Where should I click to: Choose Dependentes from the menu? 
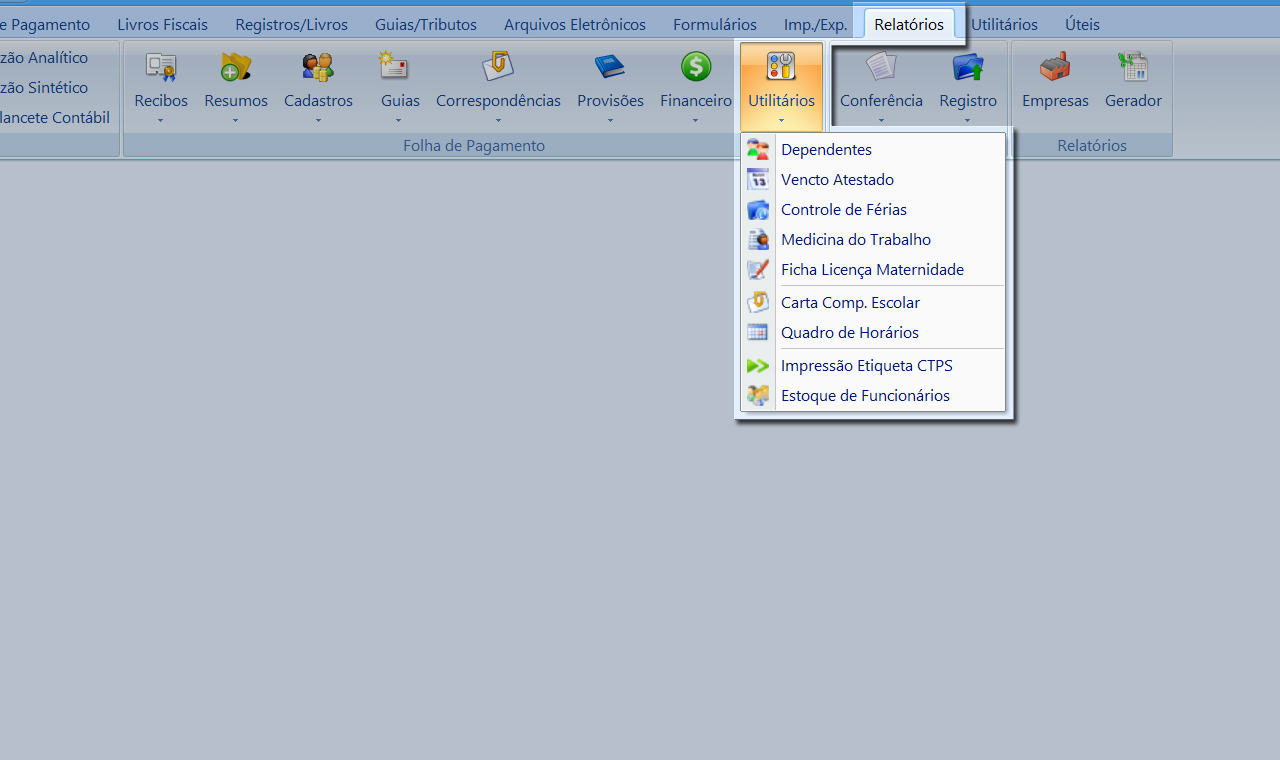826,150
